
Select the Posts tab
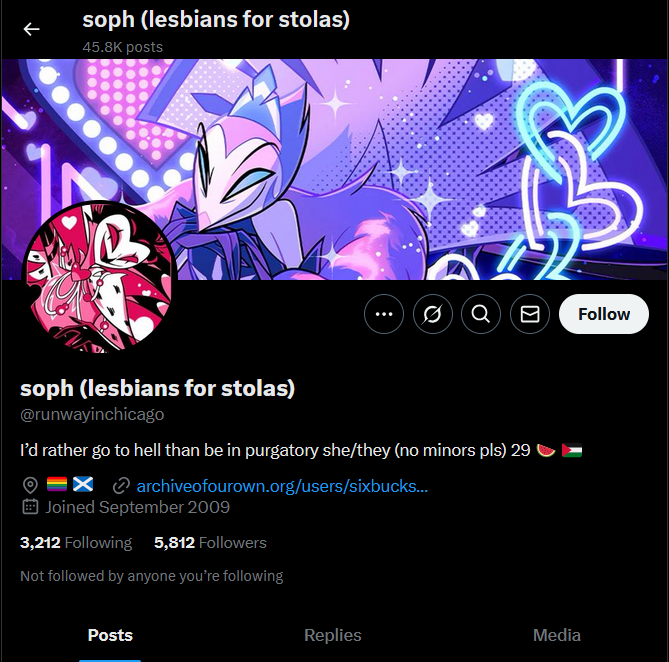coord(110,635)
